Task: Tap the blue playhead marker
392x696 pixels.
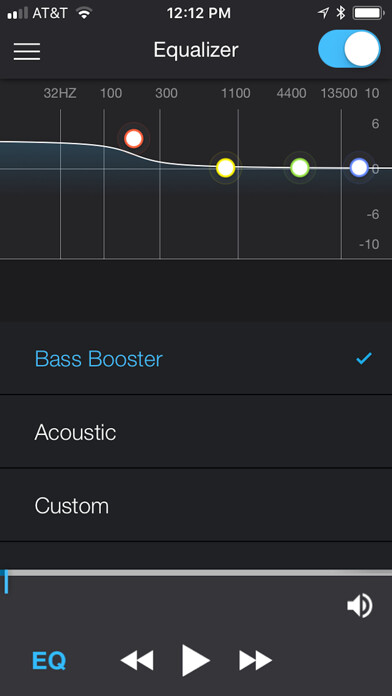Action: pyautogui.click(x=6, y=581)
